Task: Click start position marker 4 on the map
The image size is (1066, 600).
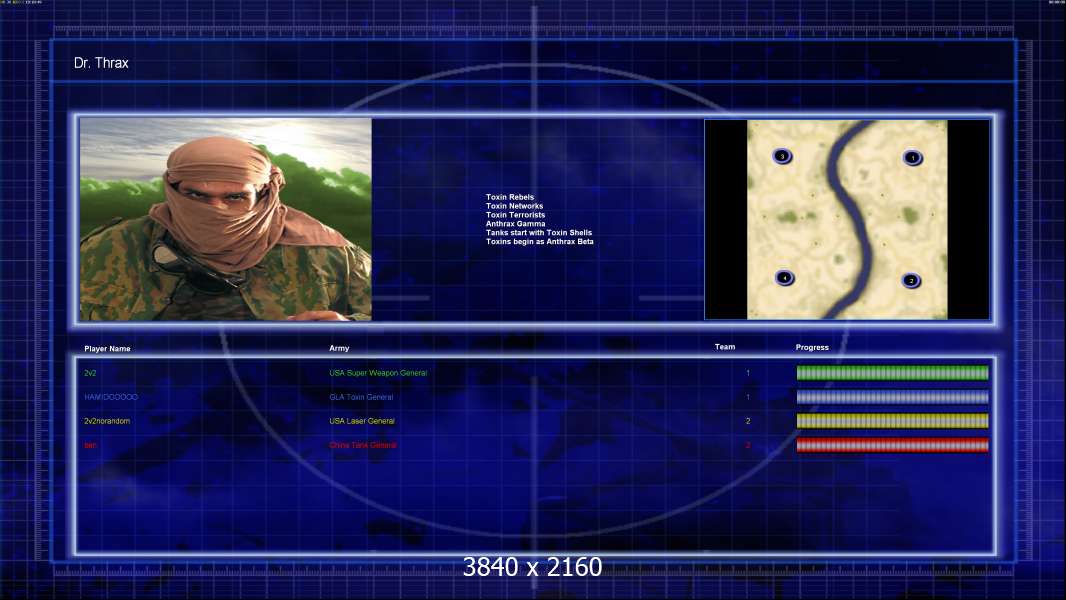Action: point(785,278)
